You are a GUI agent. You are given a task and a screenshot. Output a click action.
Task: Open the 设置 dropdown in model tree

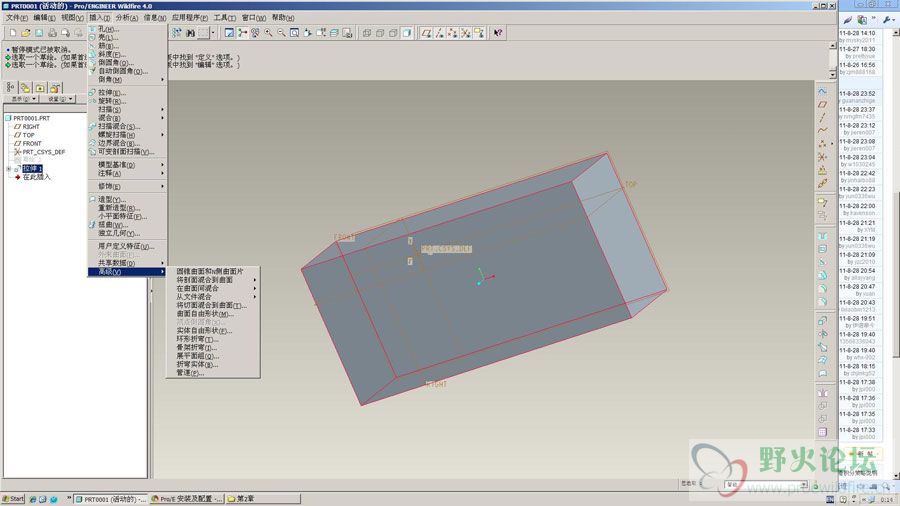[60, 99]
